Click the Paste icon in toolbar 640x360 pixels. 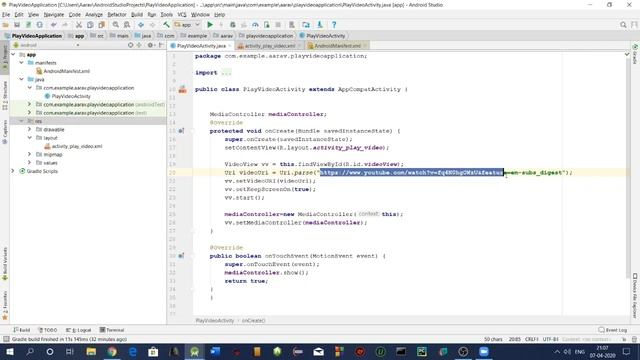click(x=101, y=25)
